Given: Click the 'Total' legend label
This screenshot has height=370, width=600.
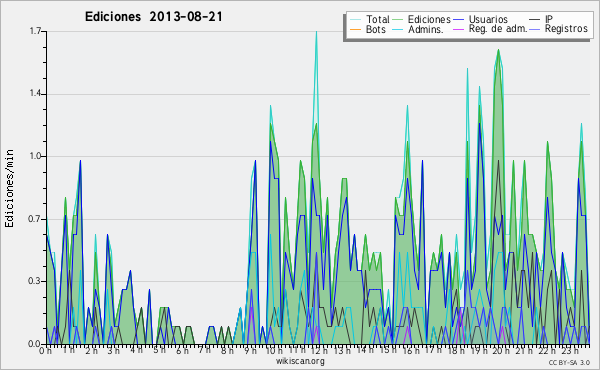Looking at the screenshot, I should [378, 19].
